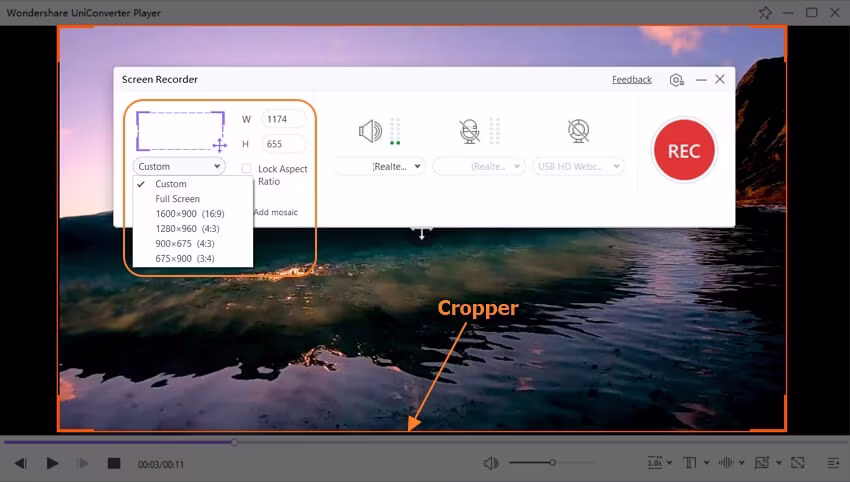
Task: Click the video progress bar handle
Action: [235, 442]
